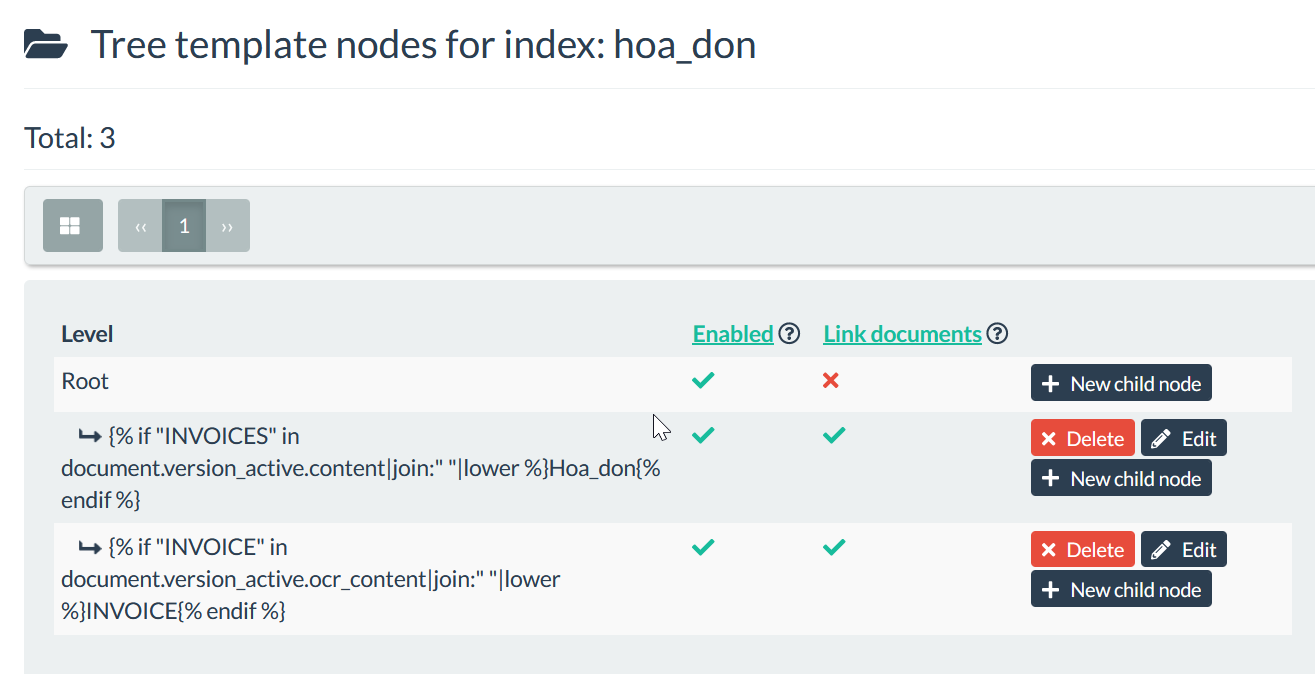Click the "INVOICE" ocr_content template text
This screenshot has height=674, width=1315.
coord(311,578)
